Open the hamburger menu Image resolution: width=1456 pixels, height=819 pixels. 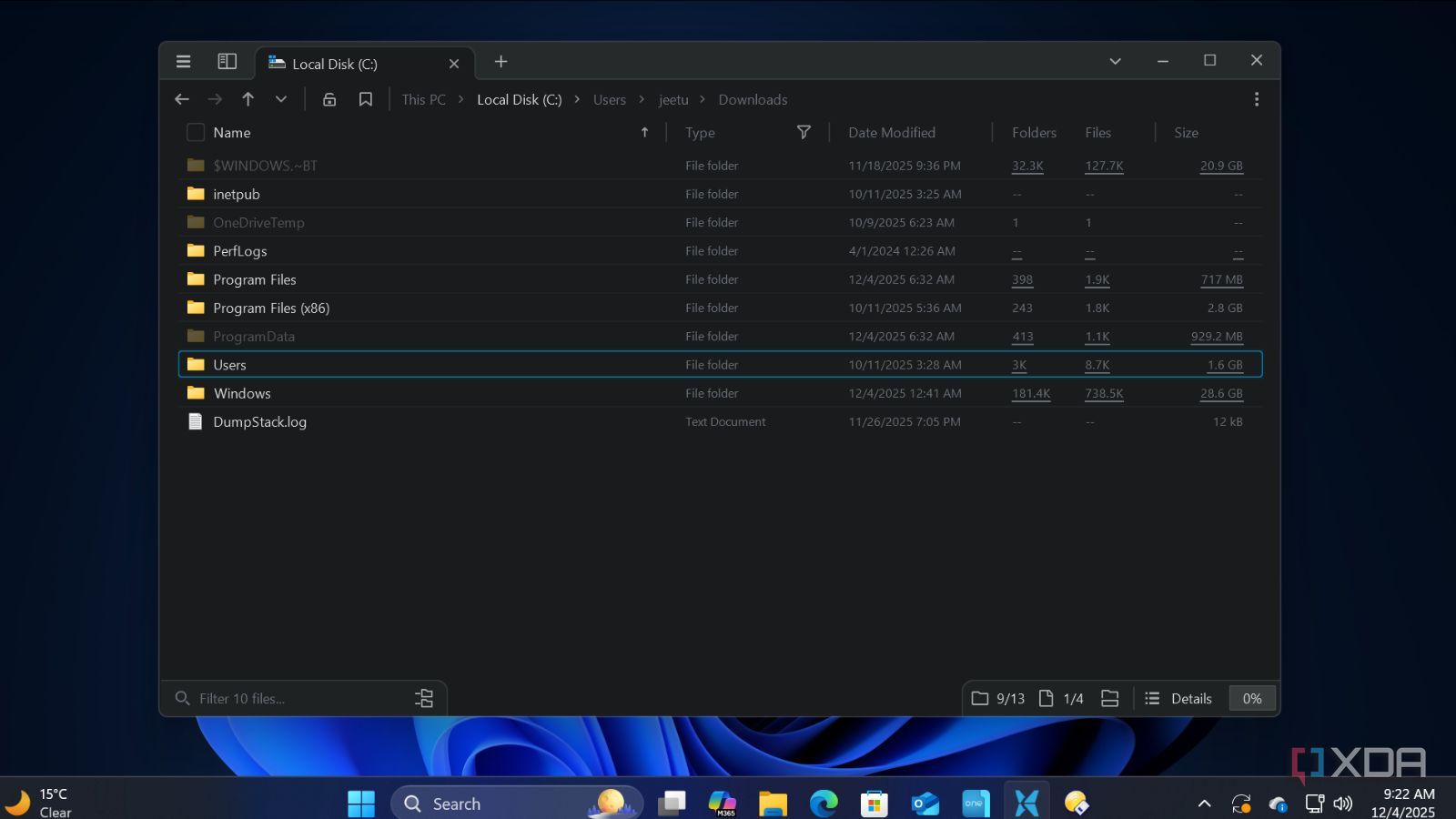(x=183, y=62)
